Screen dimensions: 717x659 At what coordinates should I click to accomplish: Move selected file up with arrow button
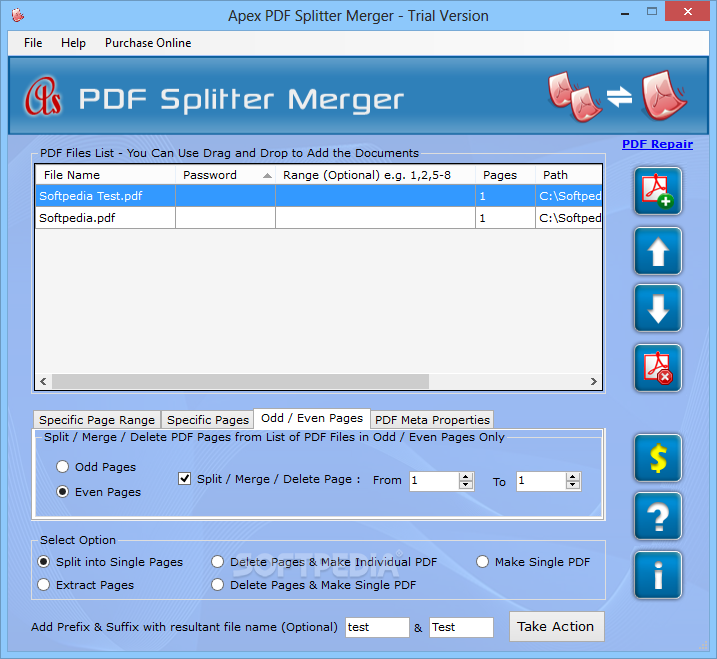click(658, 251)
